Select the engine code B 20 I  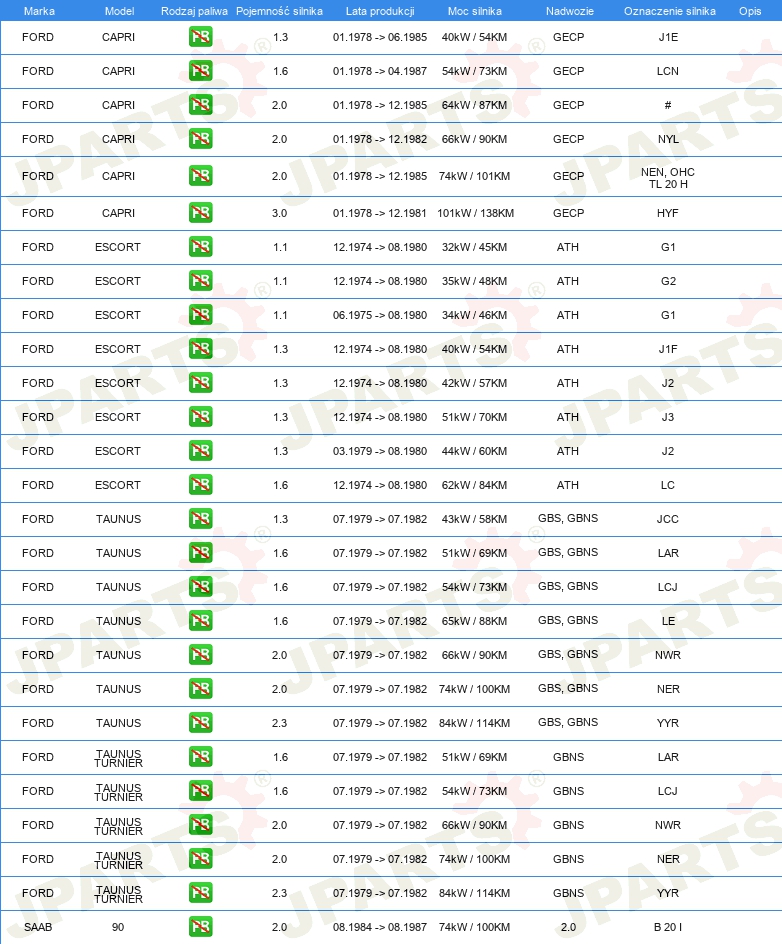pyautogui.click(x=668, y=927)
